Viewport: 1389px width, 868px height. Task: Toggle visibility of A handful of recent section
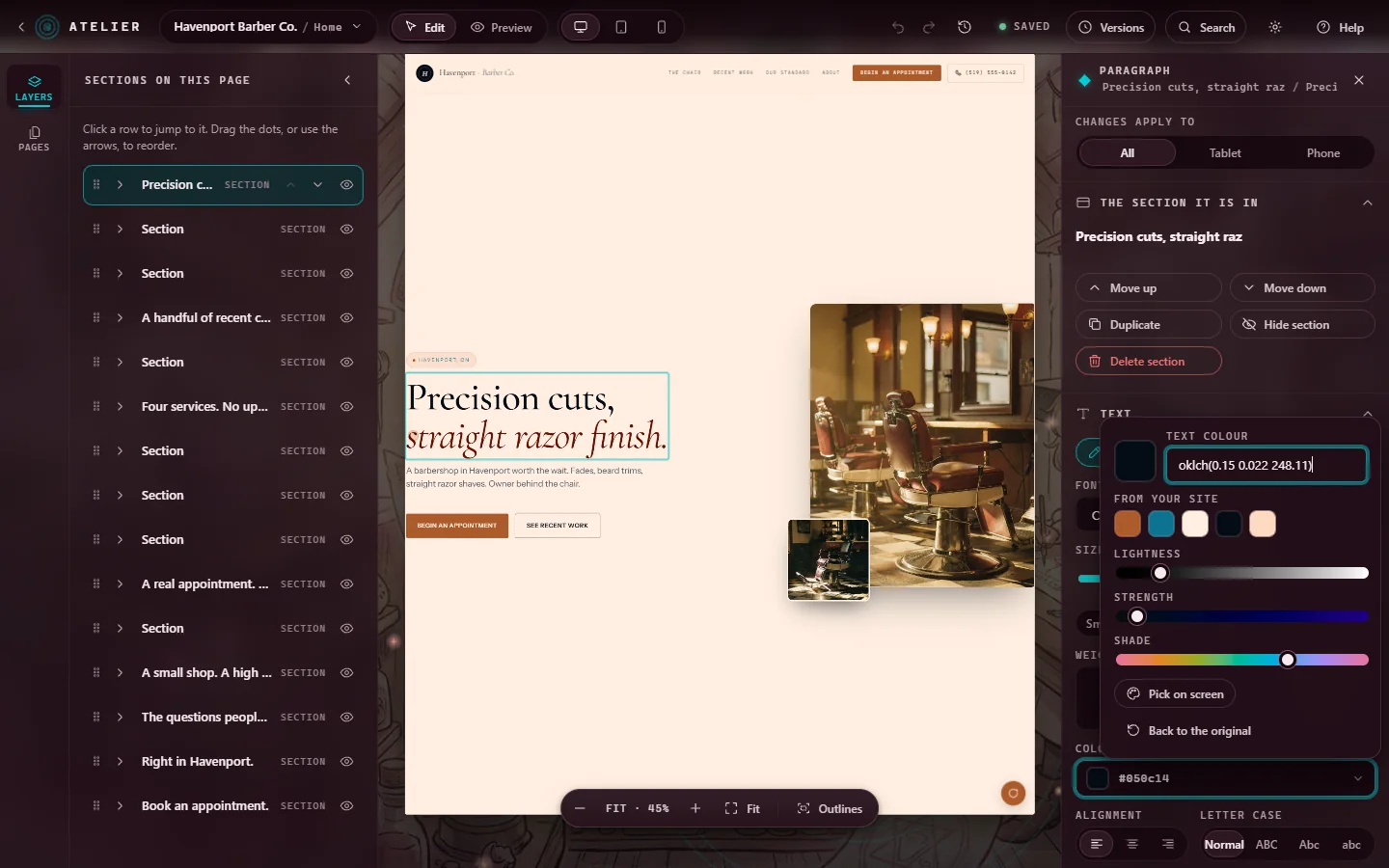pos(346,318)
